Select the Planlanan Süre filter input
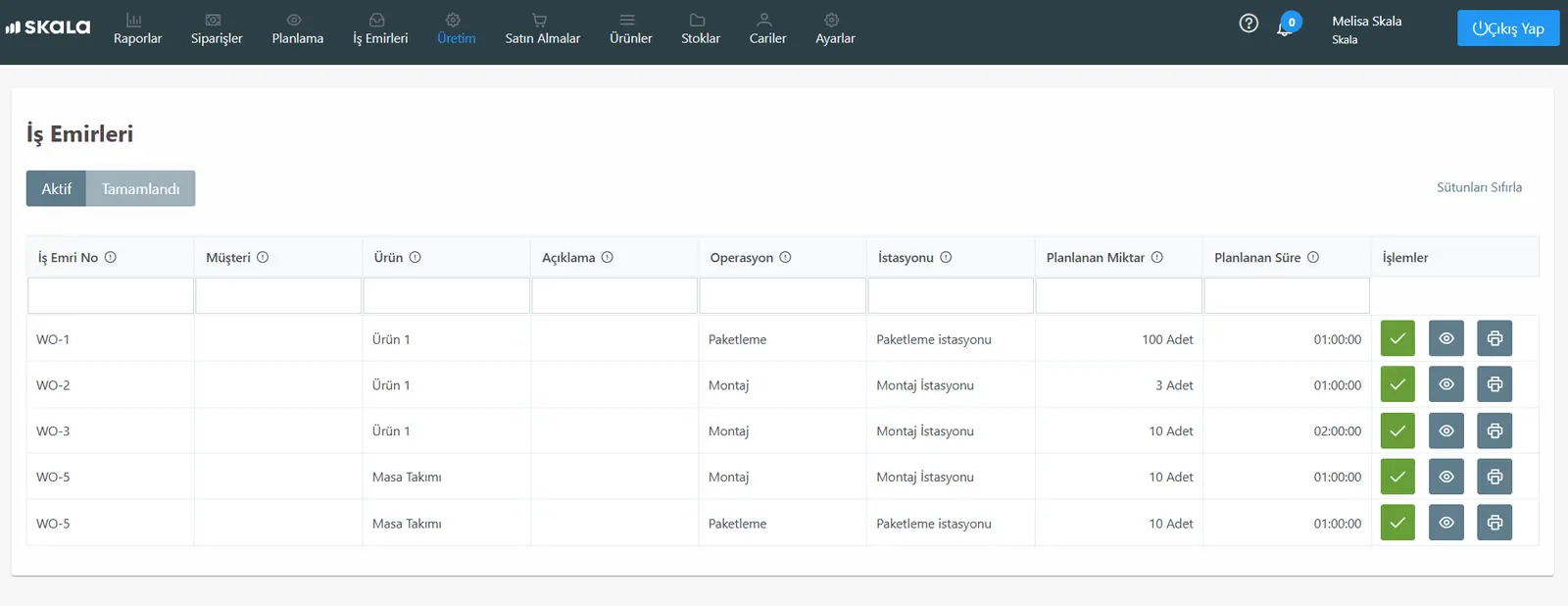Viewport: 1568px width, 606px height. coord(1287,295)
